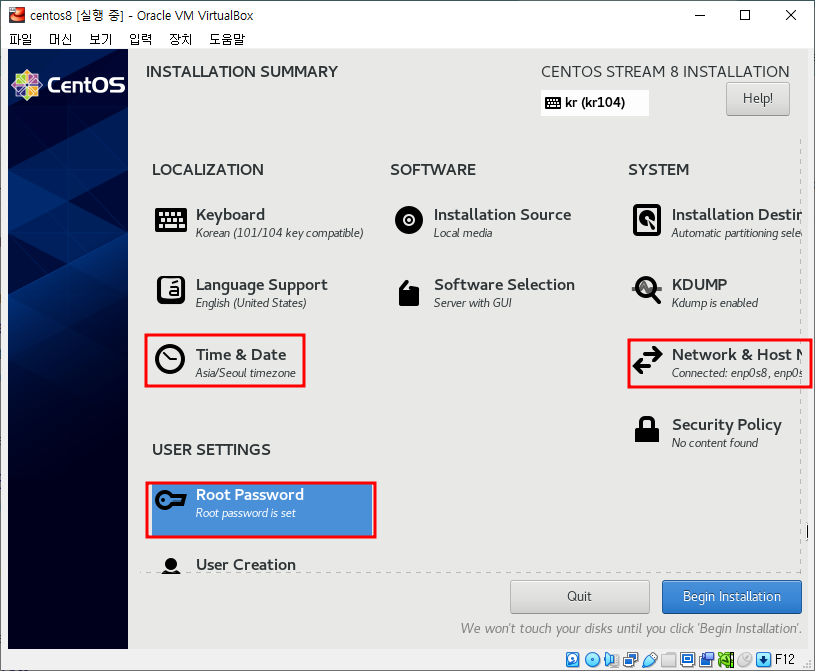The width and height of the screenshot is (815, 671).
Task: Open Software Selection package icon
Action: click(409, 293)
